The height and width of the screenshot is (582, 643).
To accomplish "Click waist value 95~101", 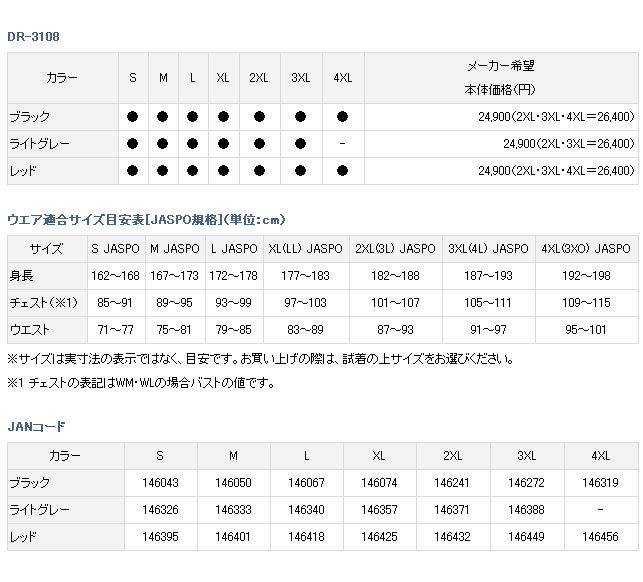I will pyautogui.click(x=586, y=330).
